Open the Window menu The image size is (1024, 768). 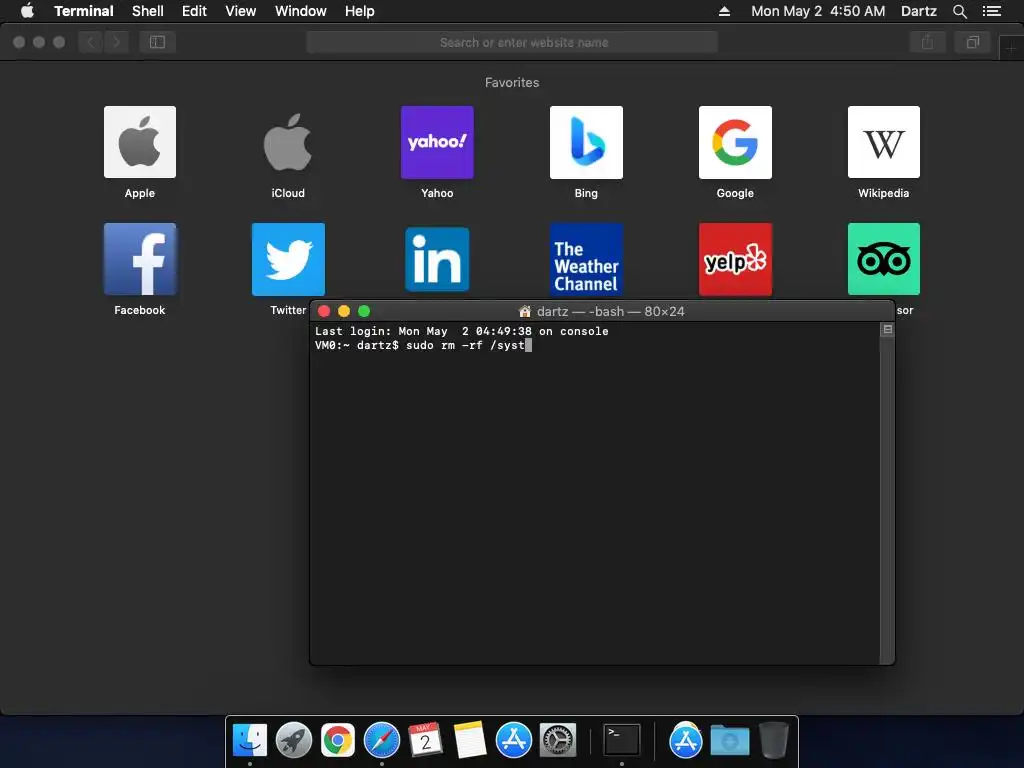(x=300, y=11)
